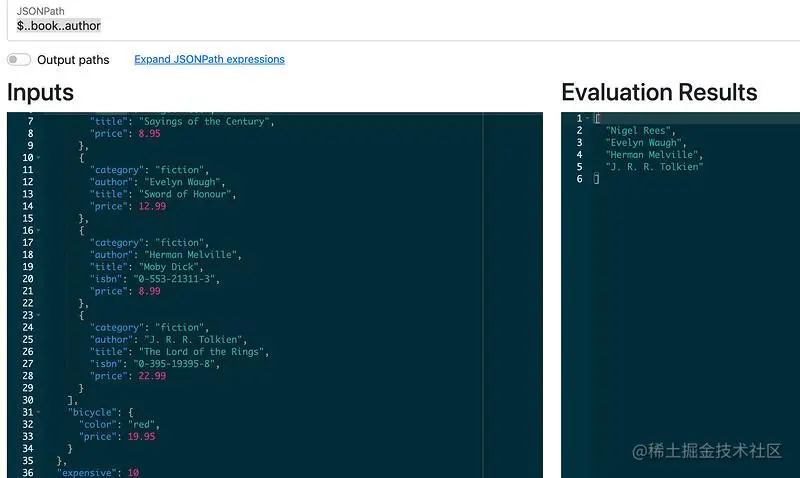
Task: Collapse the bicycle object at line 31
Action: 39,412
